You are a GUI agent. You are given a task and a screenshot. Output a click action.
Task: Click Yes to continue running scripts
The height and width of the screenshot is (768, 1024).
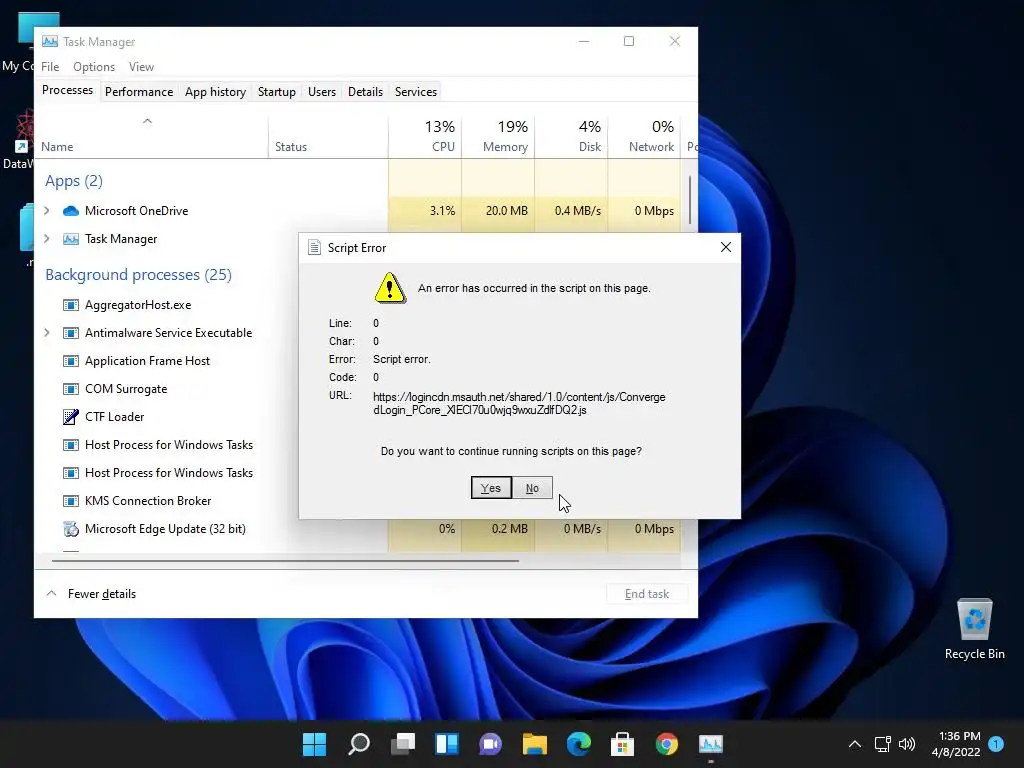tap(491, 488)
